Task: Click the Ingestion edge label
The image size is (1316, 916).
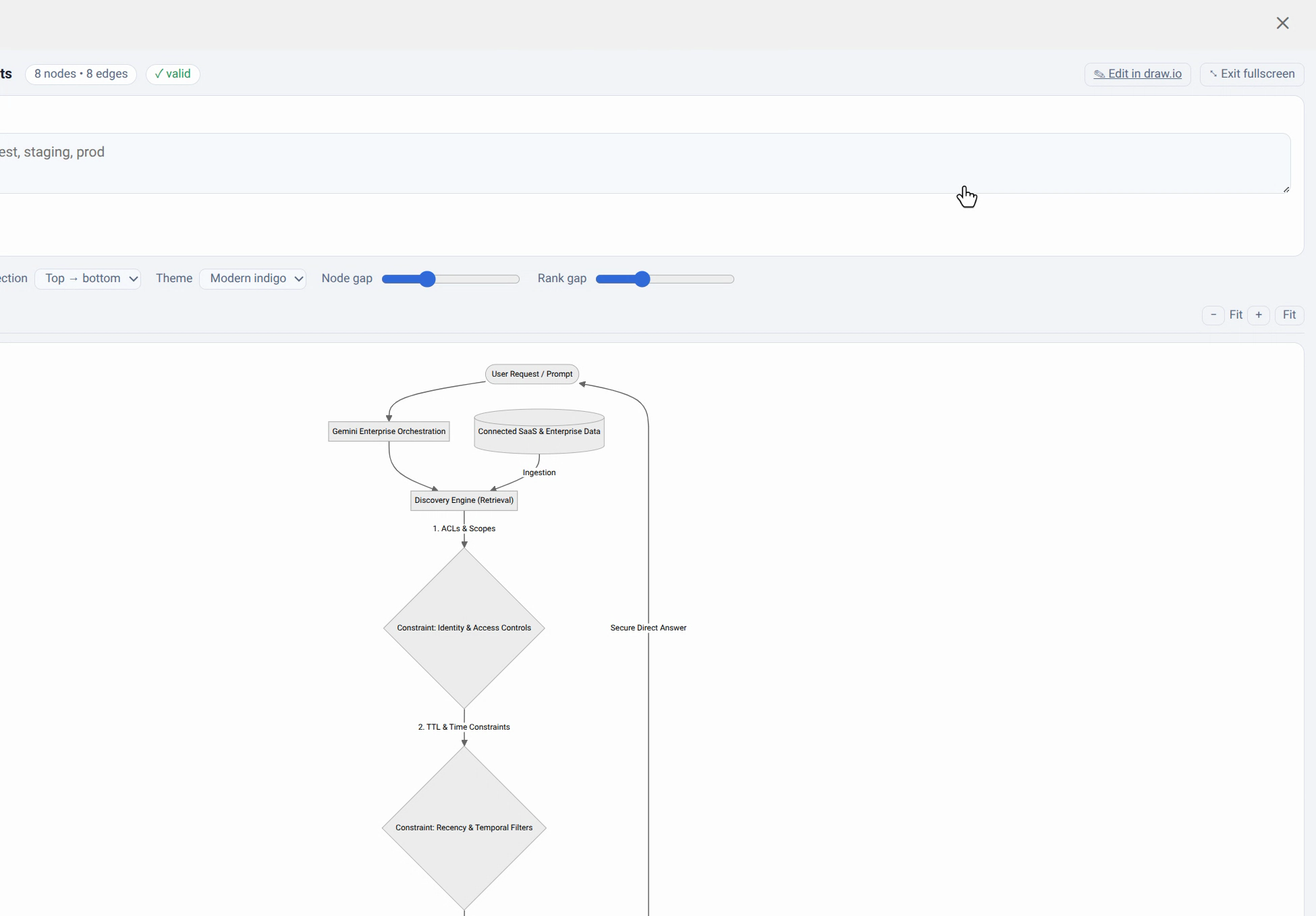Action: pyautogui.click(x=539, y=473)
